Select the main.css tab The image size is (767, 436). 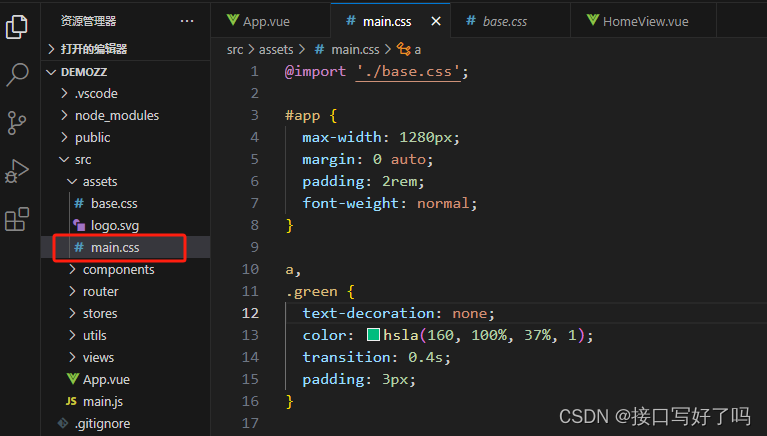tap(390, 21)
